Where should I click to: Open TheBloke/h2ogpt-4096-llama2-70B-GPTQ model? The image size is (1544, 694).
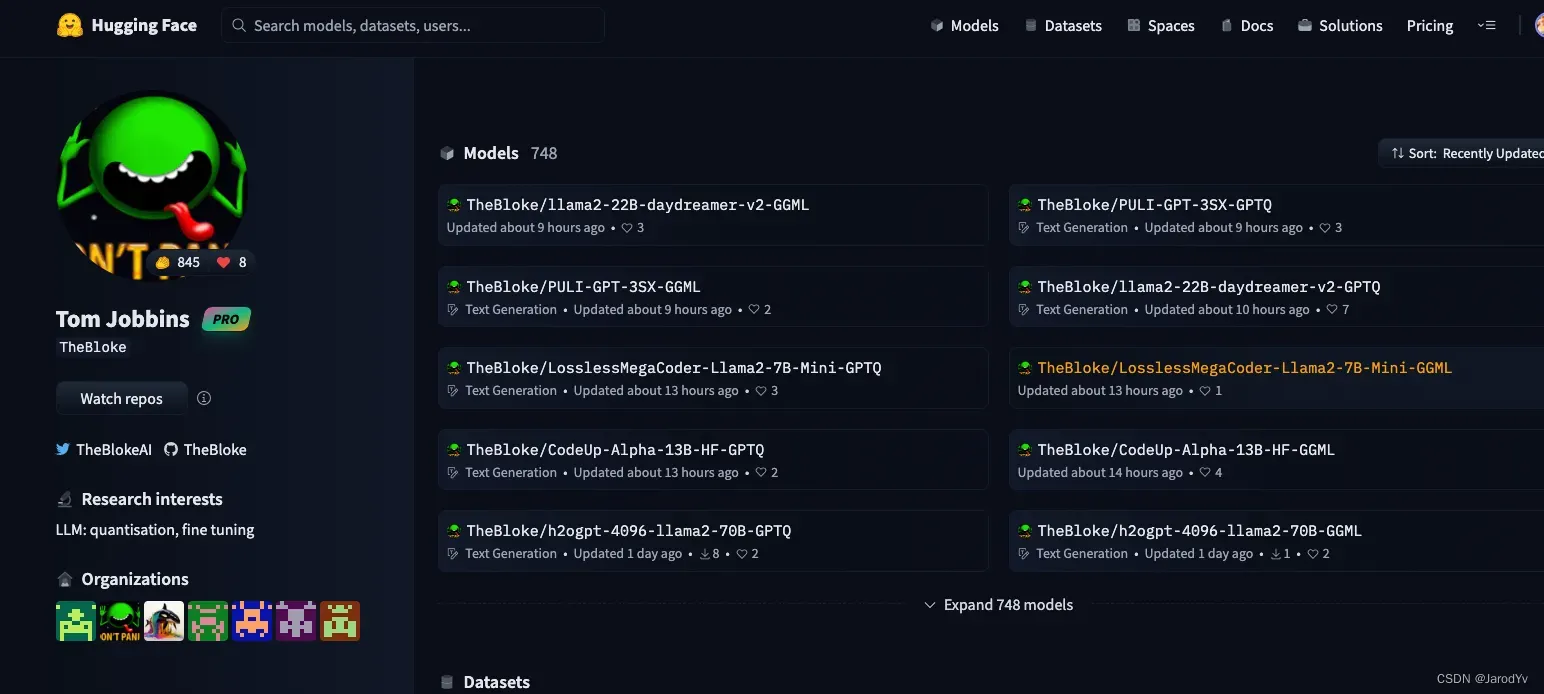713,540
